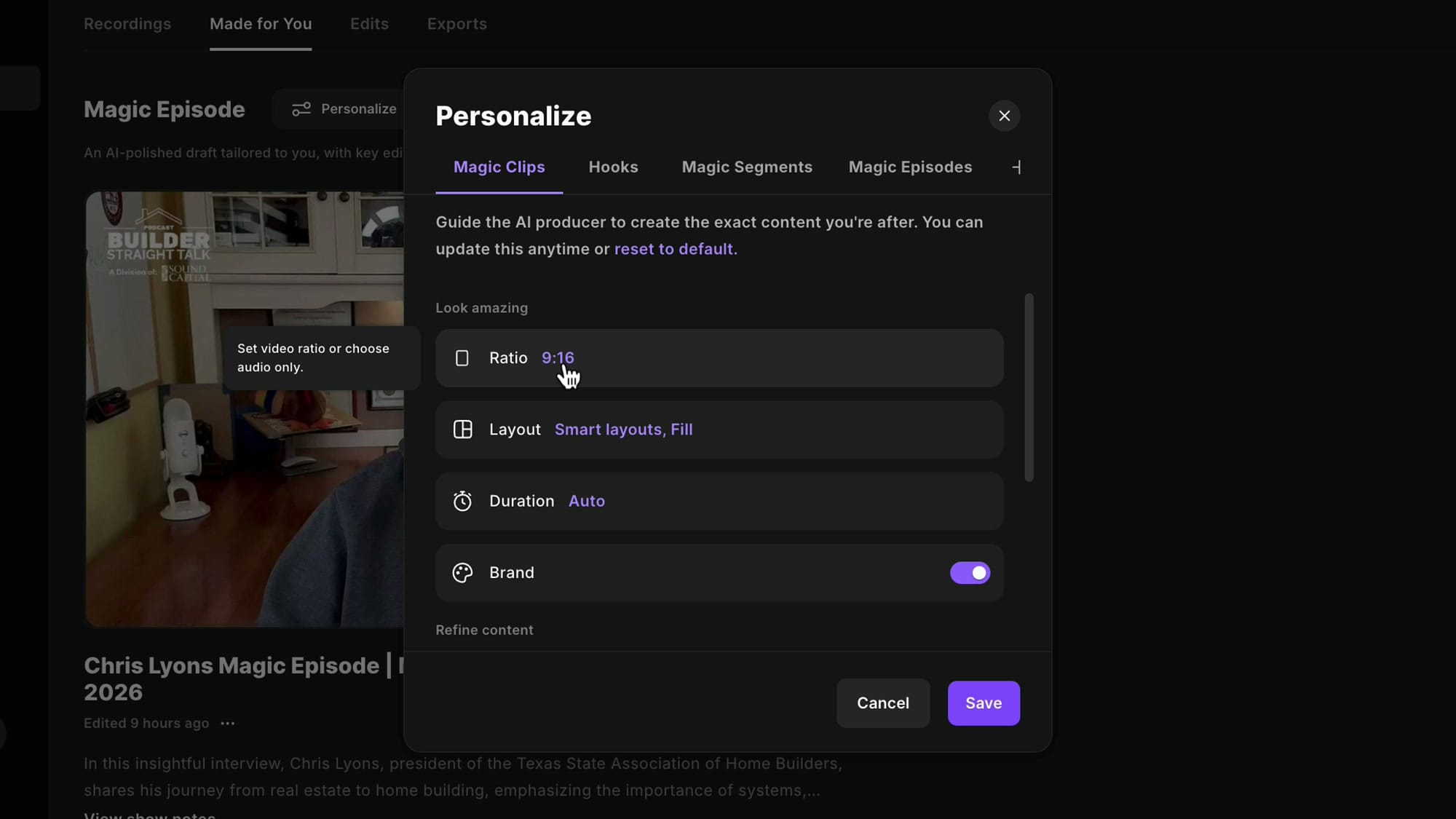The height and width of the screenshot is (819, 1456).
Task: Click the overflow arrow right of Magic Episodes
Action: tap(1017, 167)
